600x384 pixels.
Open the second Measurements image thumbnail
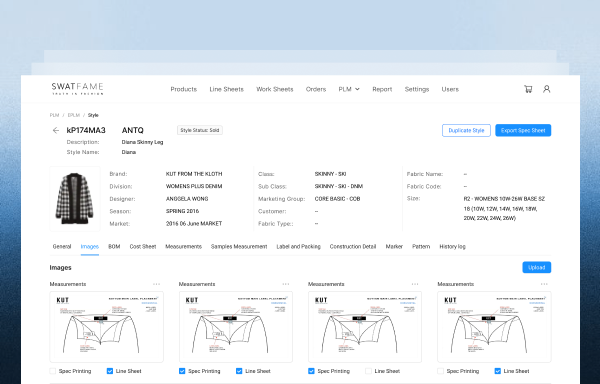[236, 327]
